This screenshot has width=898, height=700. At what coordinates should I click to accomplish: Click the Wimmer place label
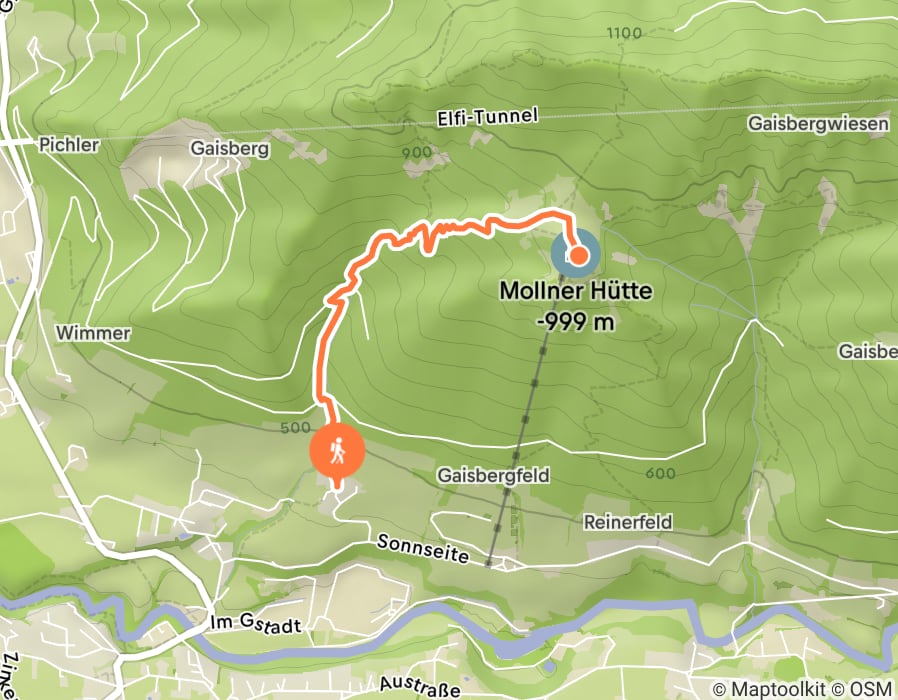93,333
